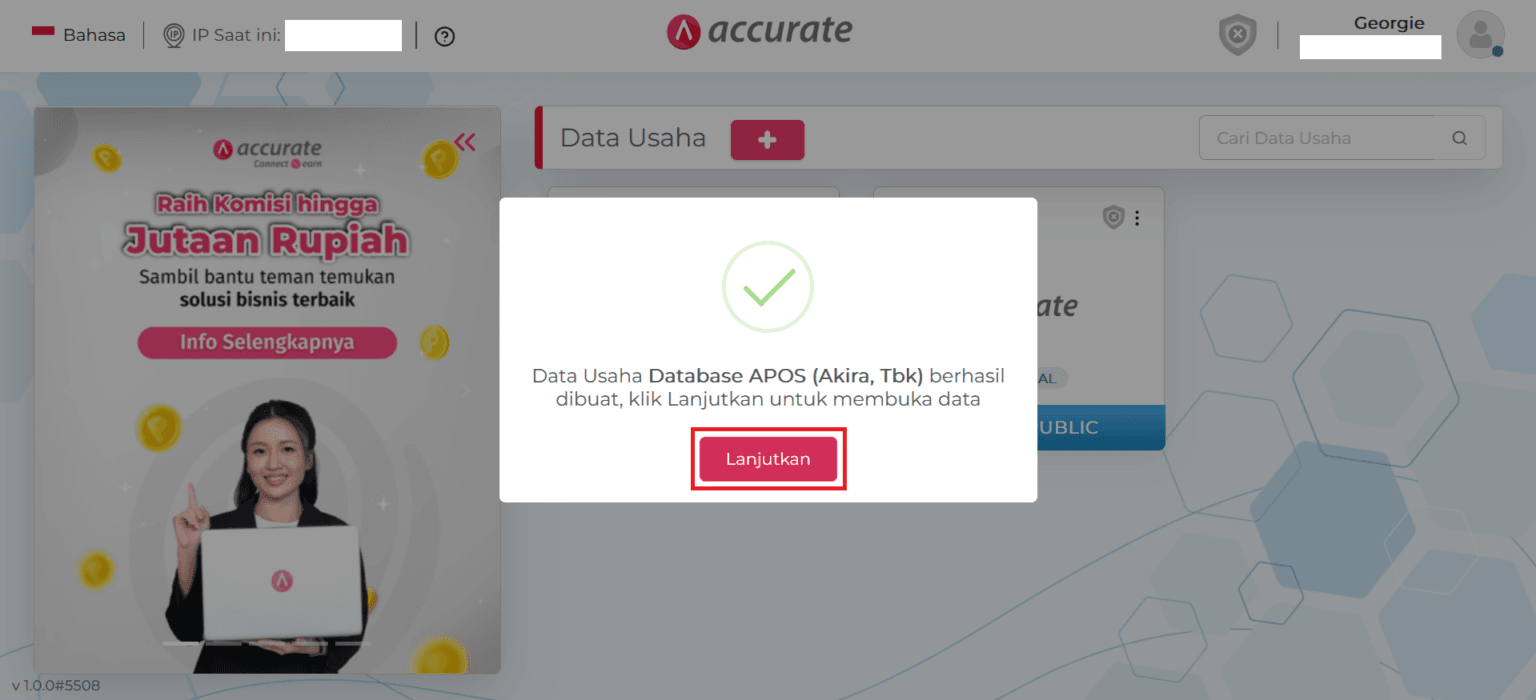Viewport: 1536px width, 700px height.
Task: Click the search magnifier icon
Action: point(1460,139)
